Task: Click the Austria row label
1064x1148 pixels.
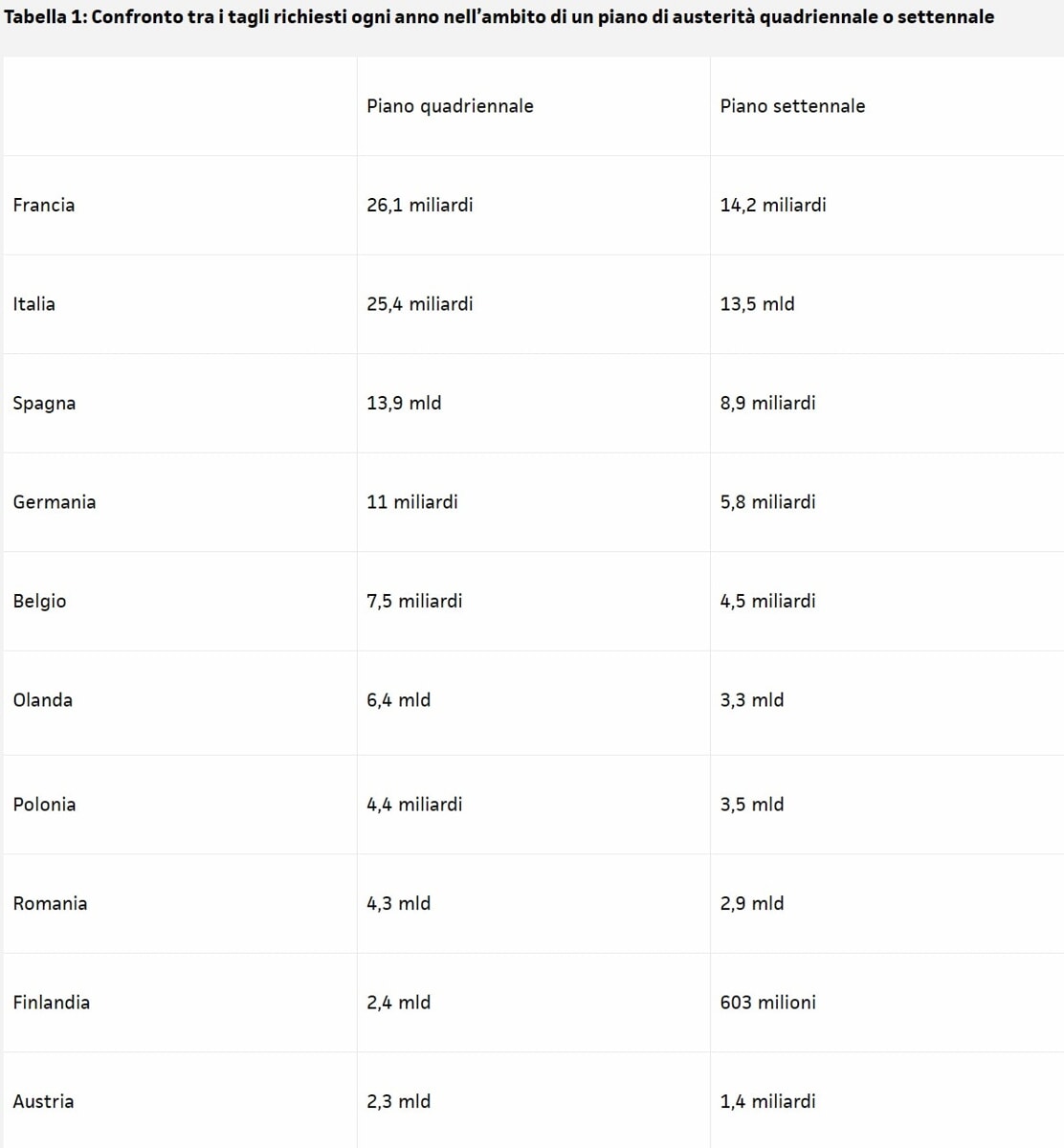Action: click(44, 1101)
